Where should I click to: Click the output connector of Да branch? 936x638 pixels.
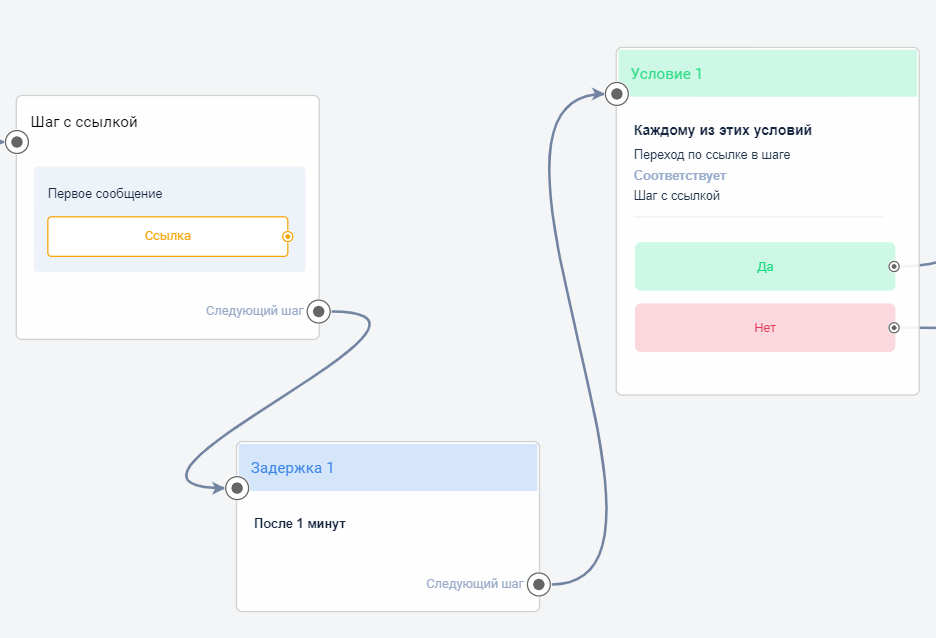coord(894,267)
